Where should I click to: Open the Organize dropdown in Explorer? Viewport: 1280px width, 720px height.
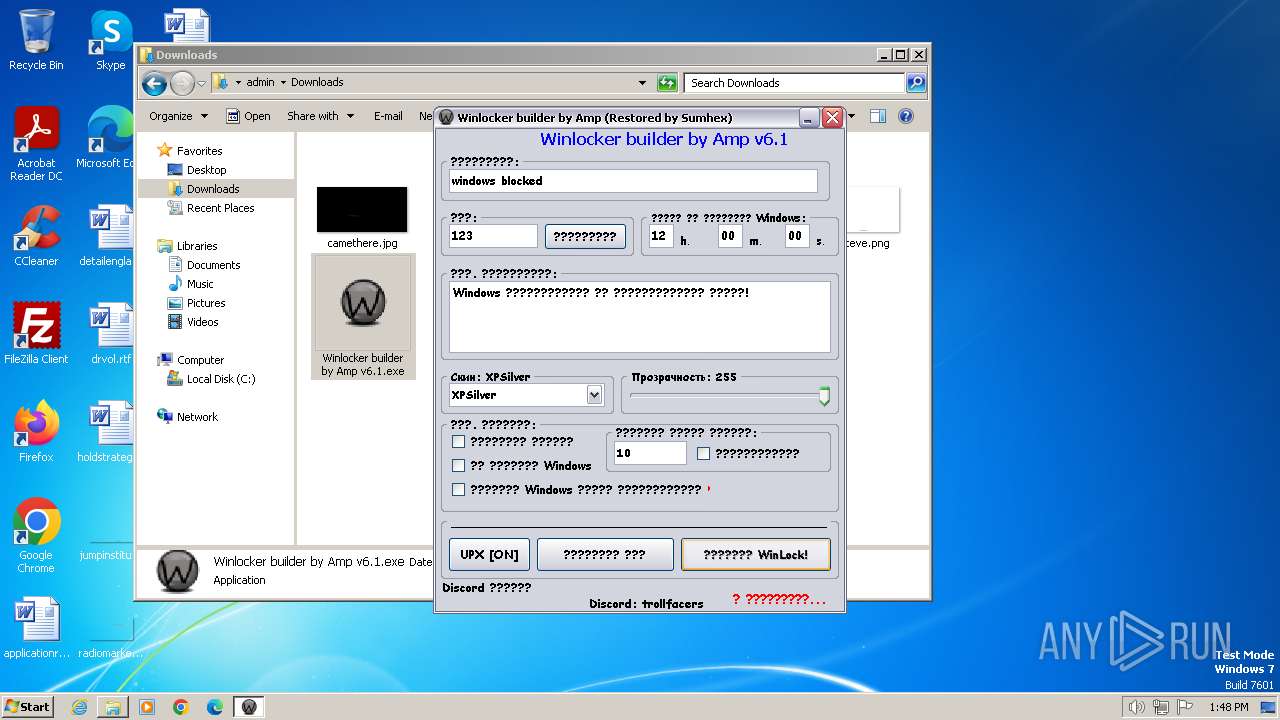[178, 116]
